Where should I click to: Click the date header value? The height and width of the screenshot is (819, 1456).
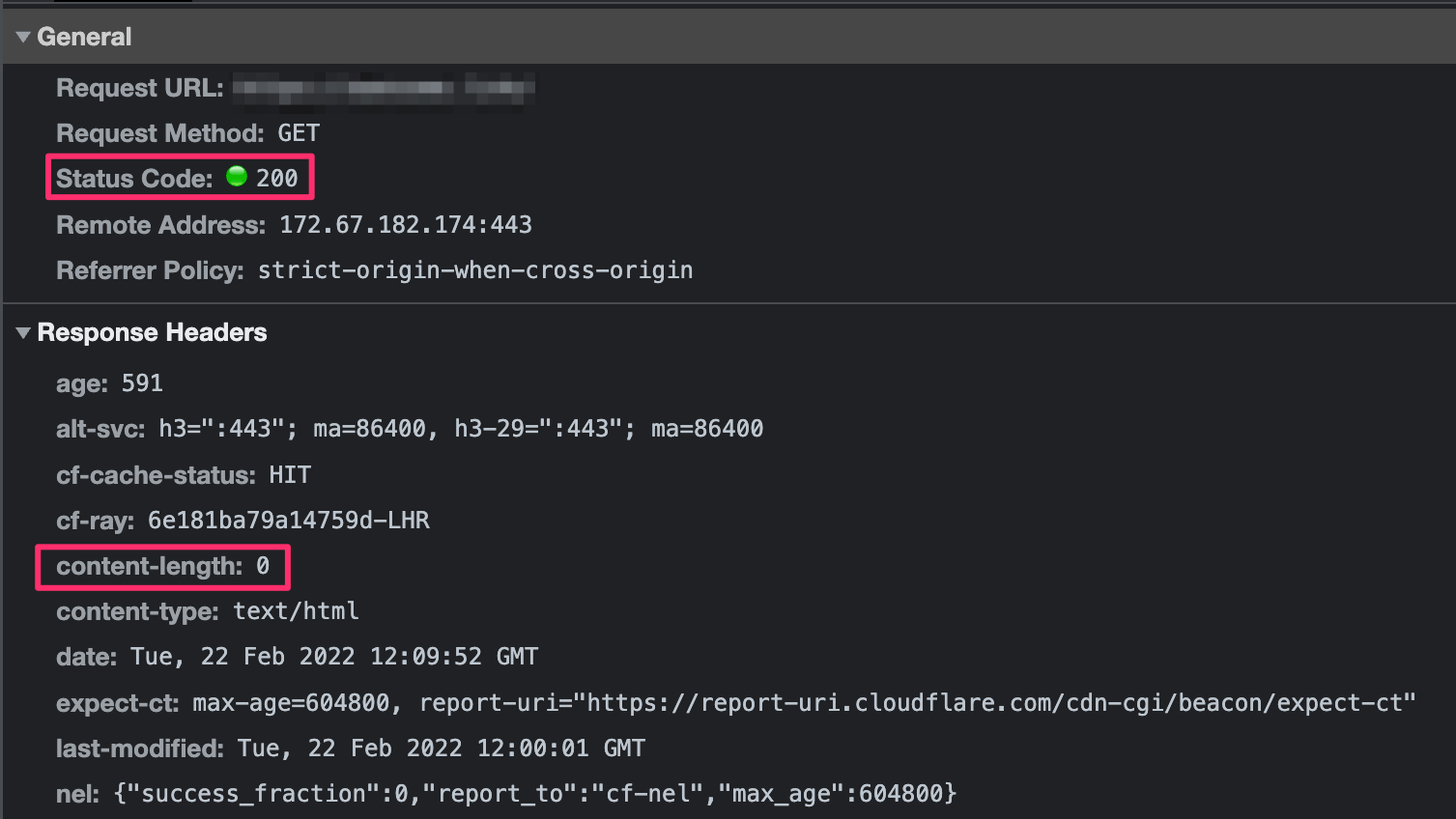point(334,657)
